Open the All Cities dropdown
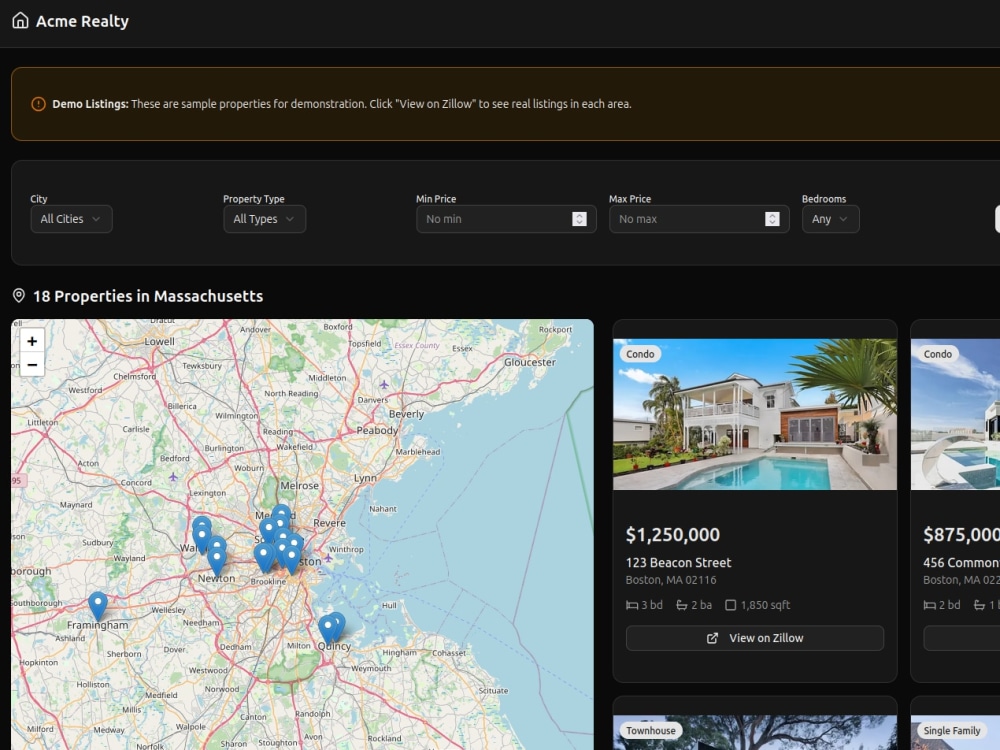This screenshot has width=1000, height=750. [71, 219]
